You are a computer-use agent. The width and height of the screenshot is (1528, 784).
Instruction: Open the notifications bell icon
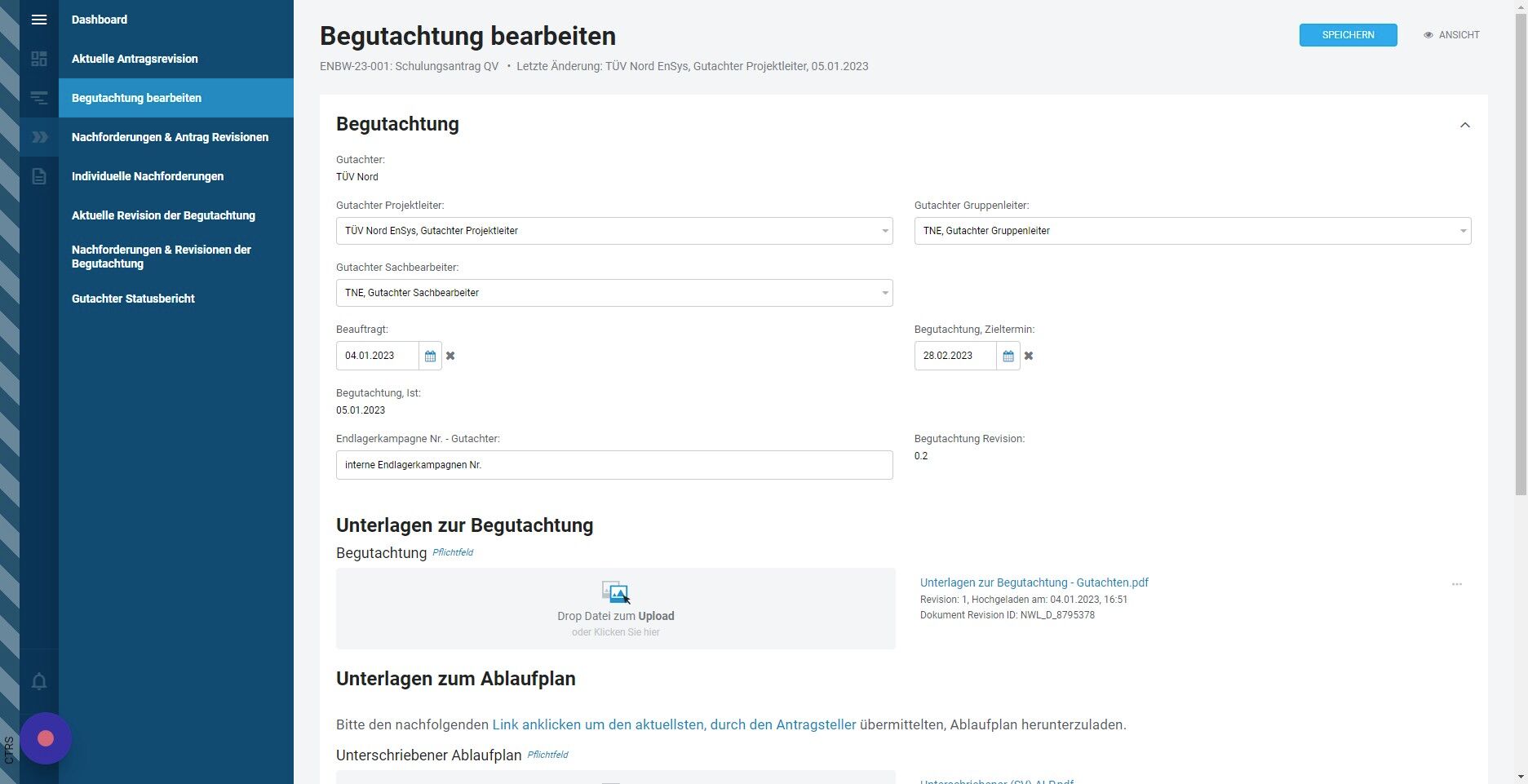pos(39,681)
